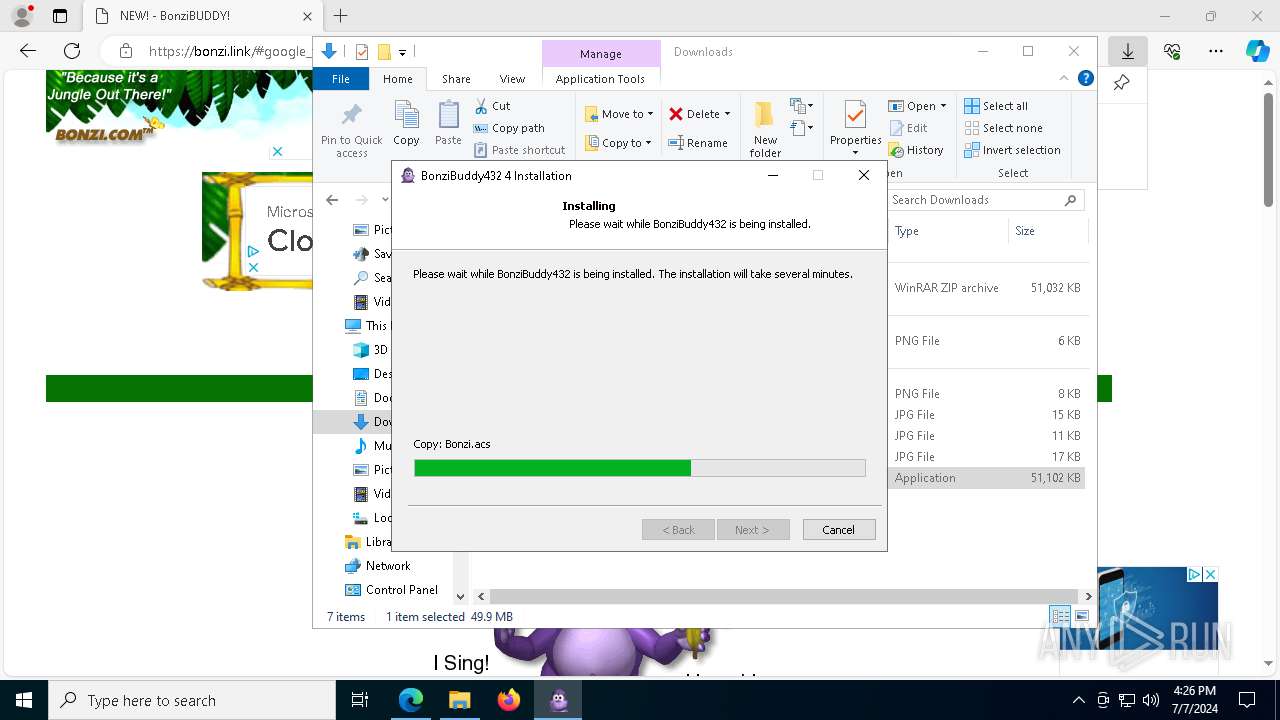Open File Explorer from the taskbar
The image size is (1280, 720).
click(x=459, y=701)
